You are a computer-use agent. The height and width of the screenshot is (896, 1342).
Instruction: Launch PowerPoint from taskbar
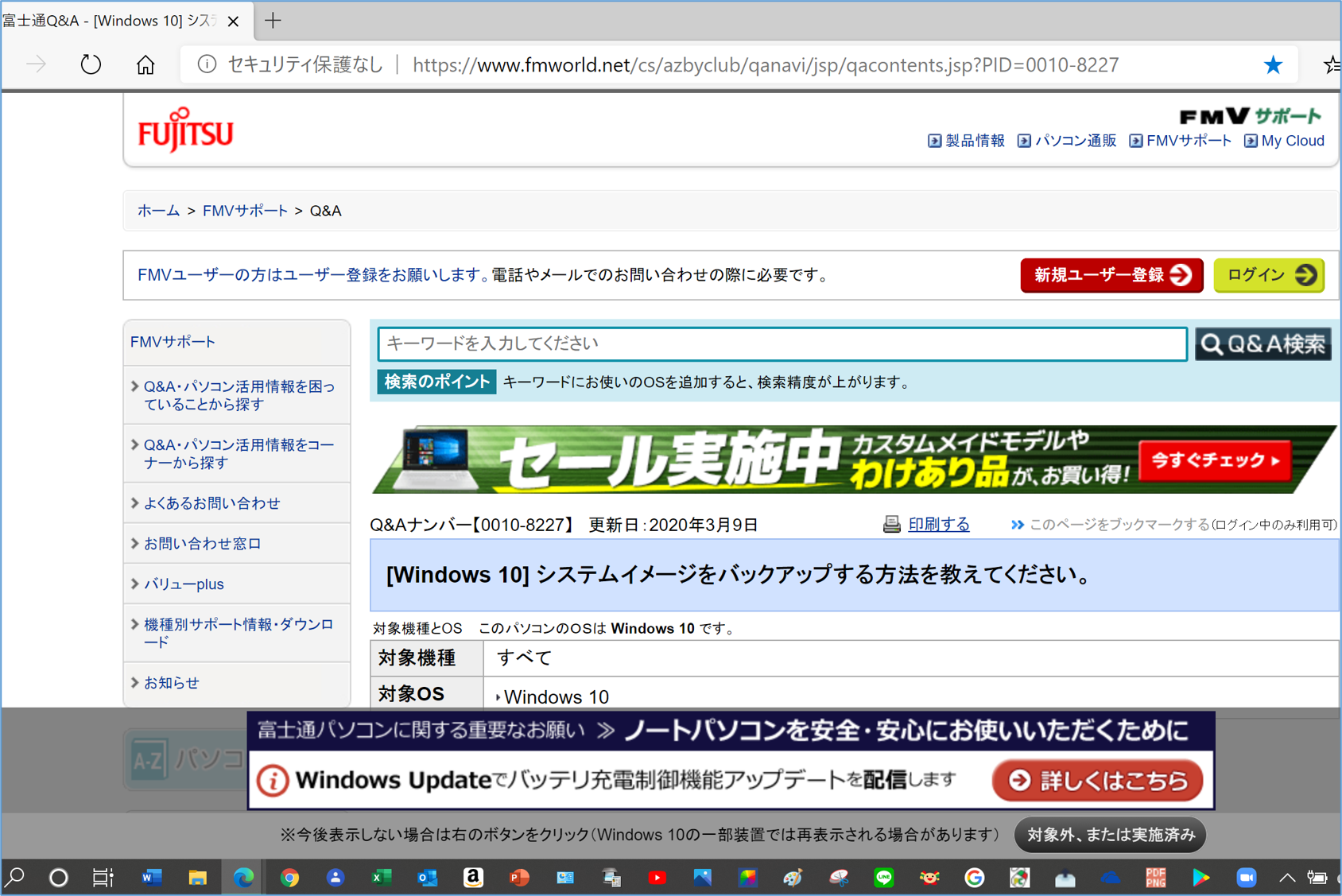[x=518, y=878]
